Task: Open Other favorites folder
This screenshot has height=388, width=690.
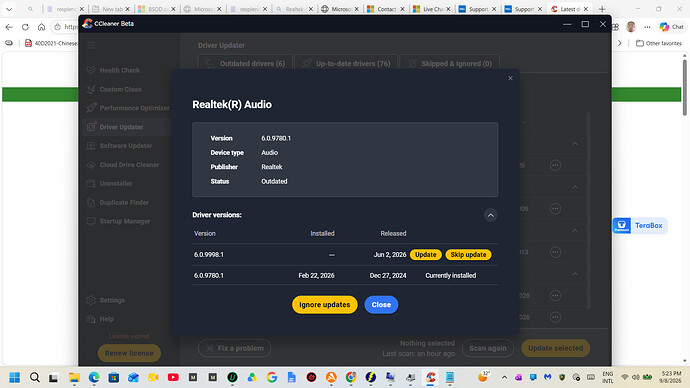Action: (659, 43)
